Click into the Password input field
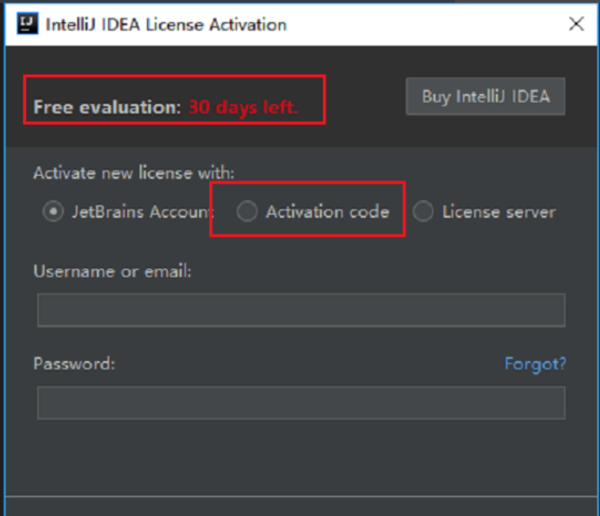This screenshot has height=516, width=600. tap(300, 402)
